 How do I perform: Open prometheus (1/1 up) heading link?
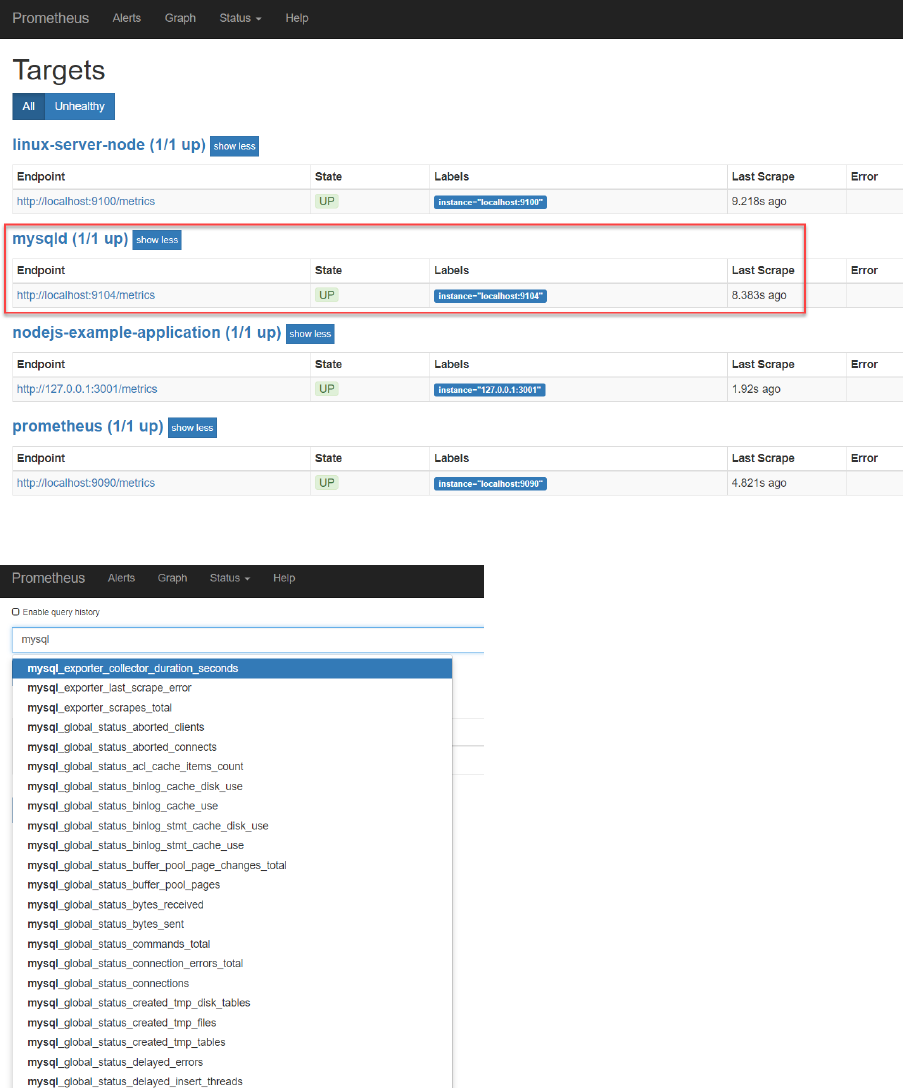88,426
